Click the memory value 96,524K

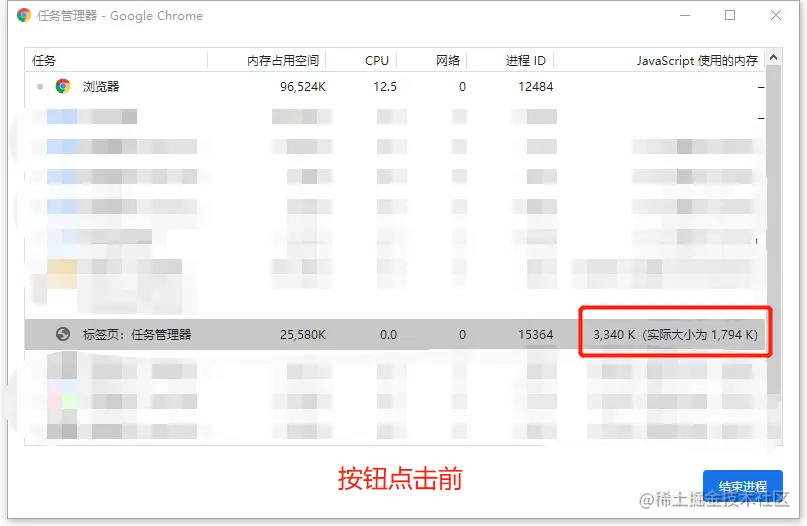303,86
